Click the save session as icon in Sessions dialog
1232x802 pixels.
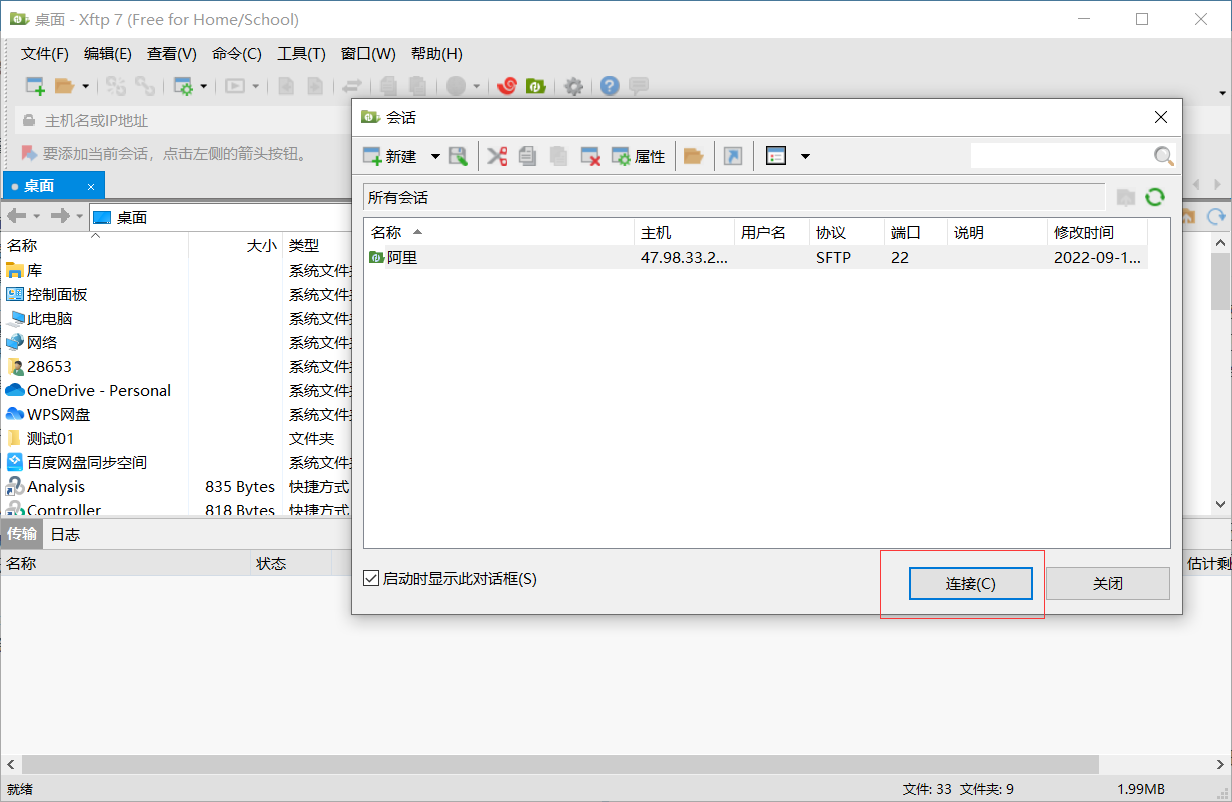(458, 156)
